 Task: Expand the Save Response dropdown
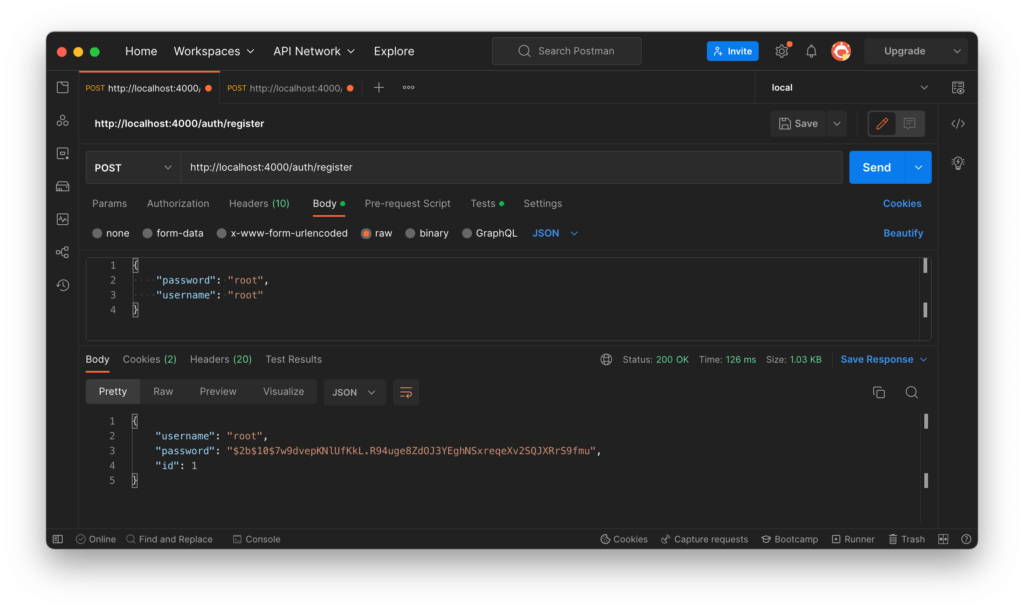[884, 360]
